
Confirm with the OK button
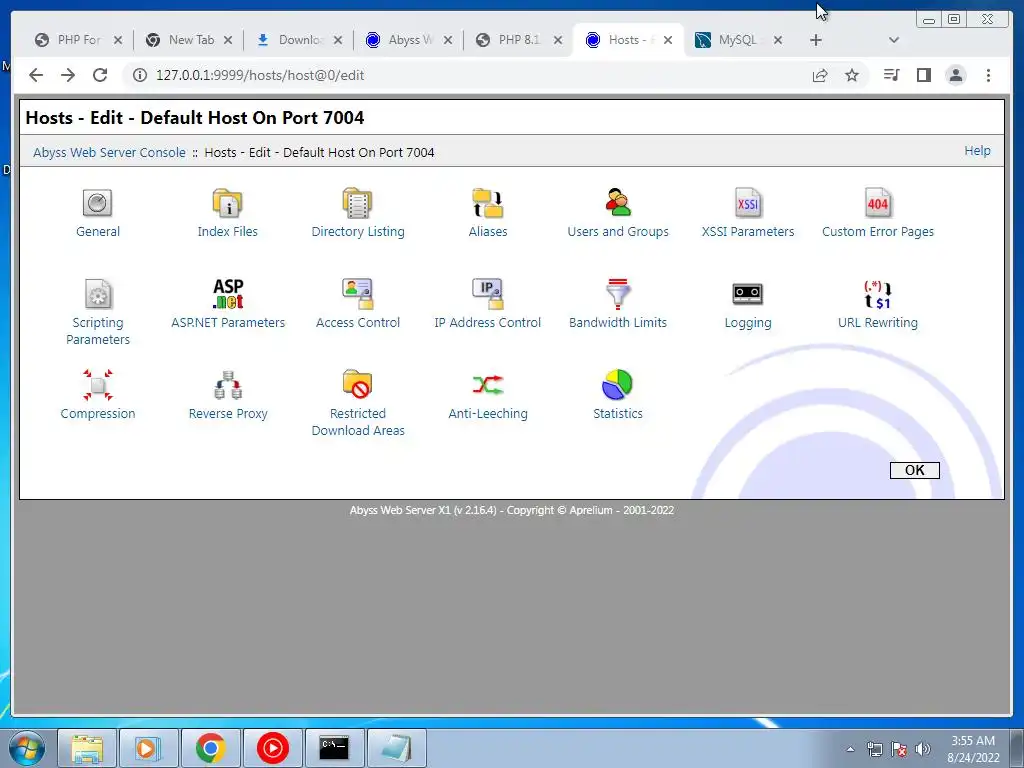914,470
